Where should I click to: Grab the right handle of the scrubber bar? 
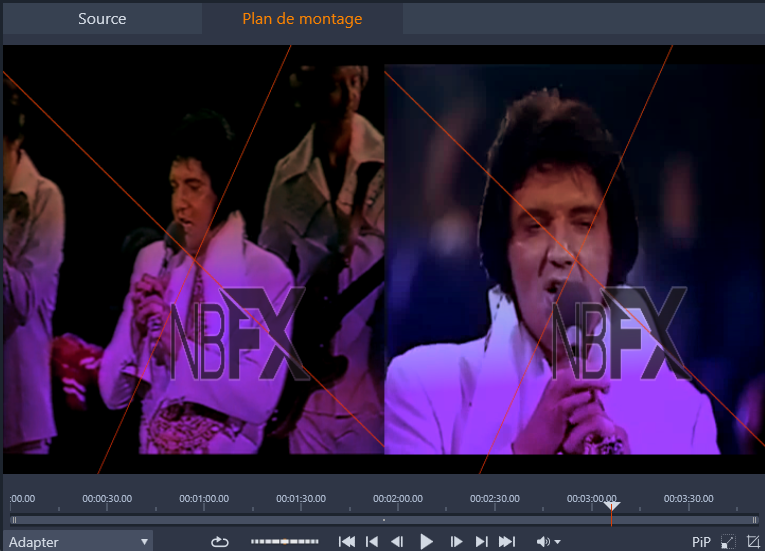point(755,520)
